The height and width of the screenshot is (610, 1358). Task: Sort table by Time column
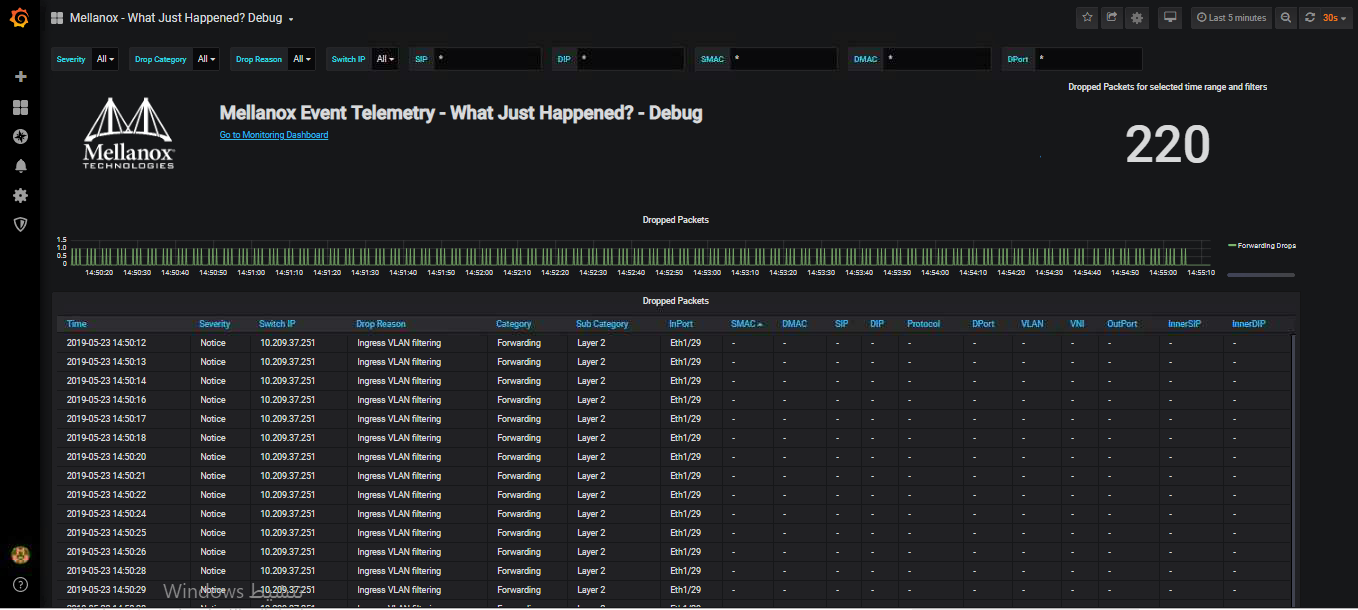coord(76,324)
